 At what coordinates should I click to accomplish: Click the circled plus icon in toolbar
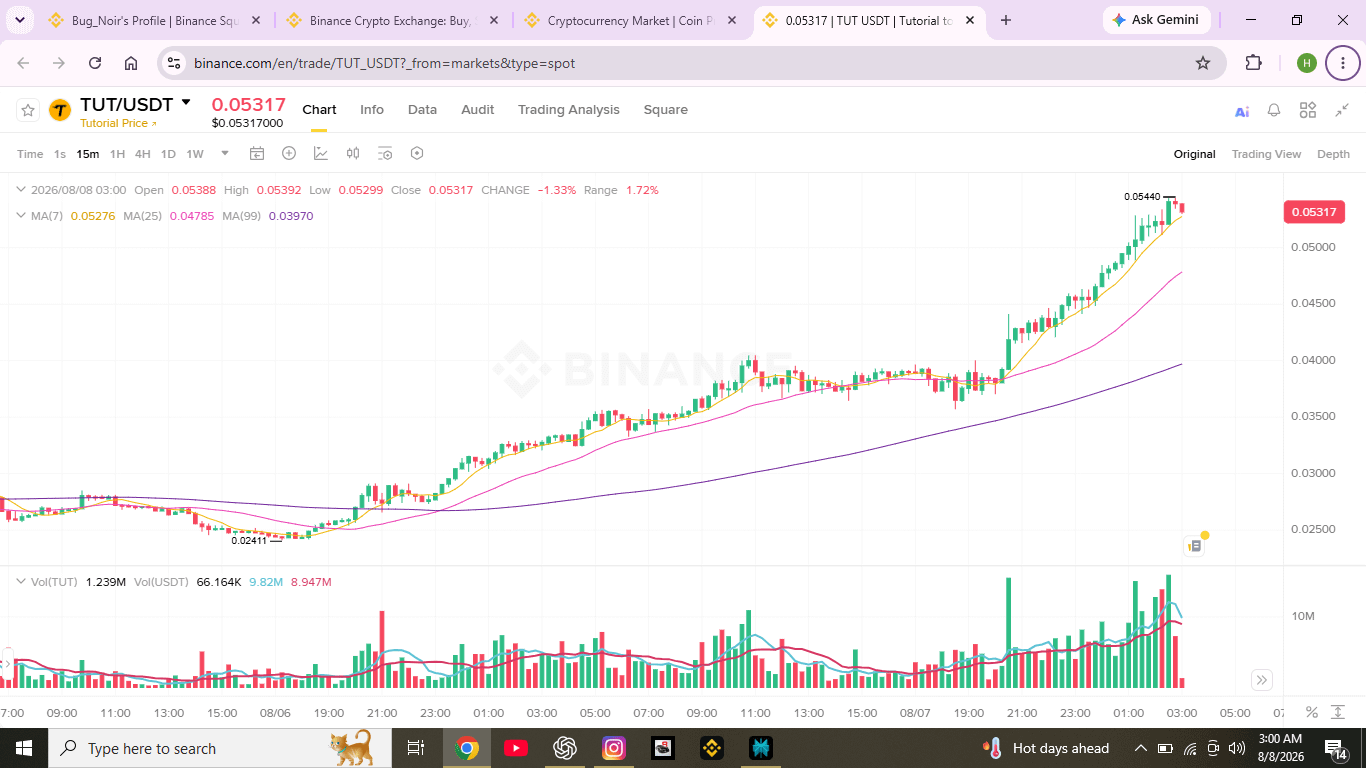pos(289,153)
